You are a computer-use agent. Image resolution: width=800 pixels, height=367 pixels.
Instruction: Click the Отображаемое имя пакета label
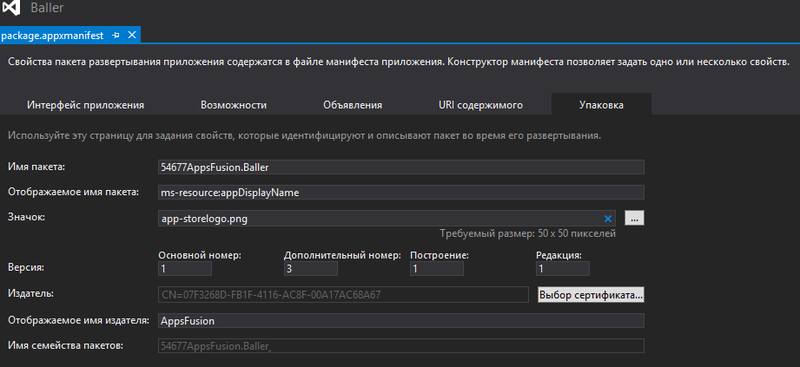click(x=73, y=192)
